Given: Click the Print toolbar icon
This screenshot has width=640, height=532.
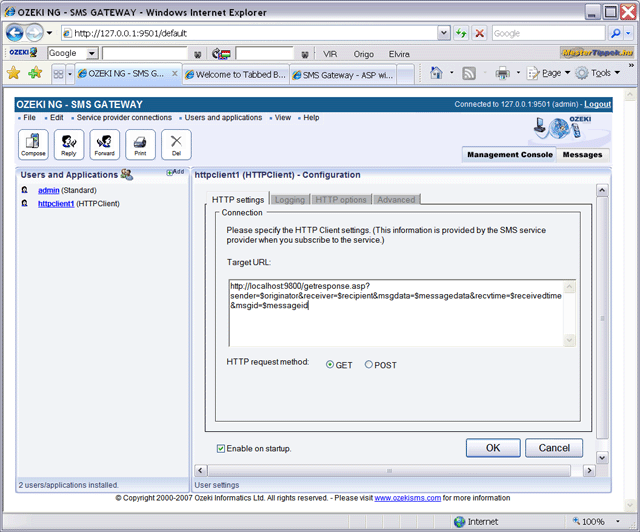Looking at the screenshot, I should point(140,144).
